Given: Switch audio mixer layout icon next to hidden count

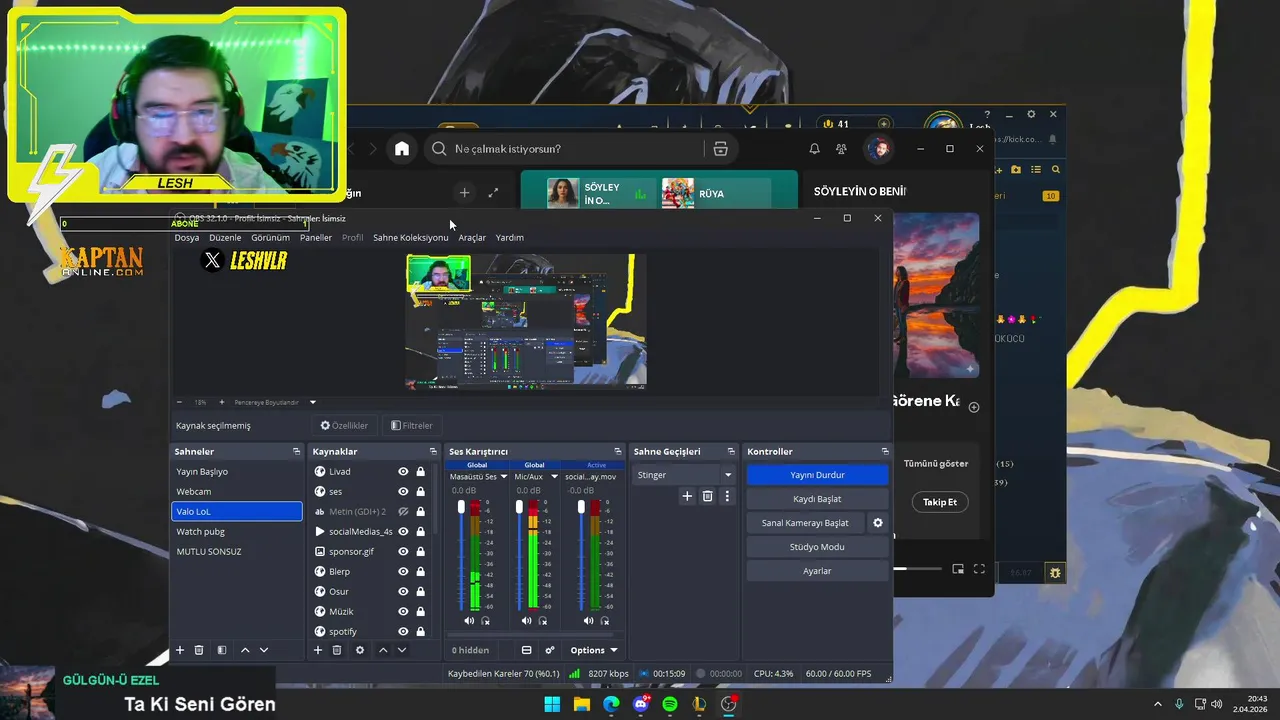Looking at the screenshot, I should click(x=527, y=650).
